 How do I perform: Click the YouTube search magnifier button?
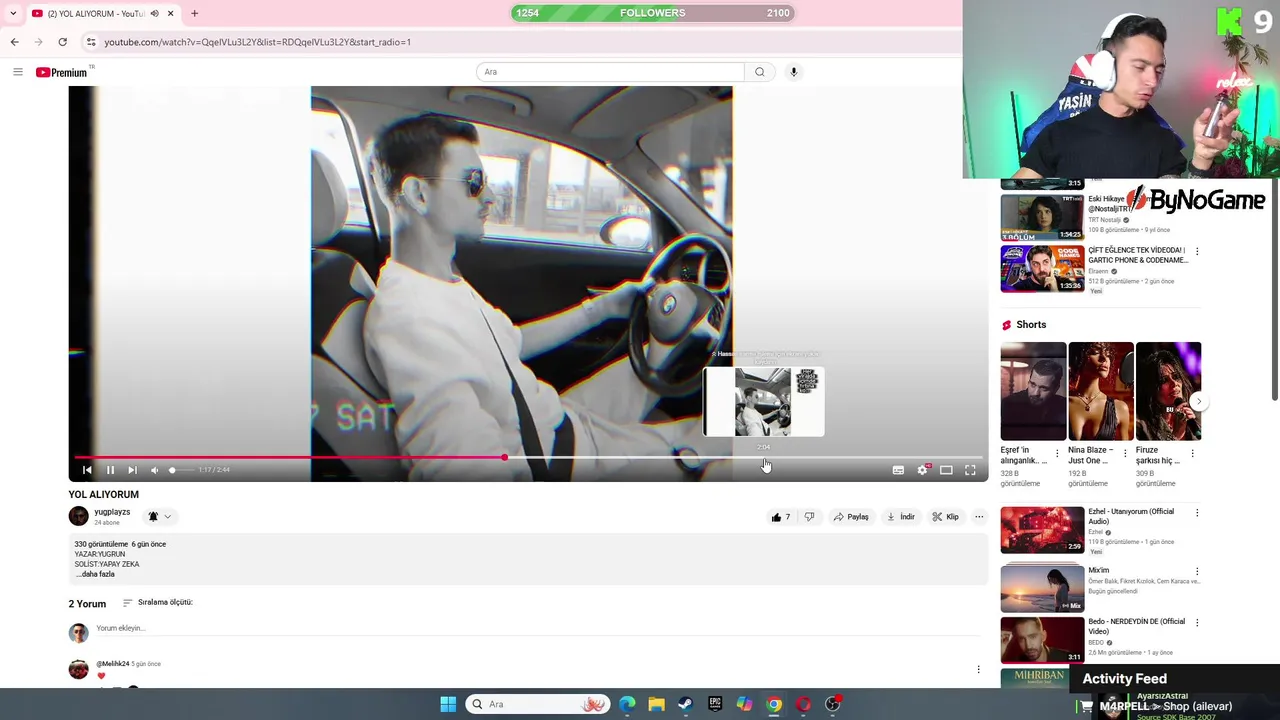pos(760,72)
